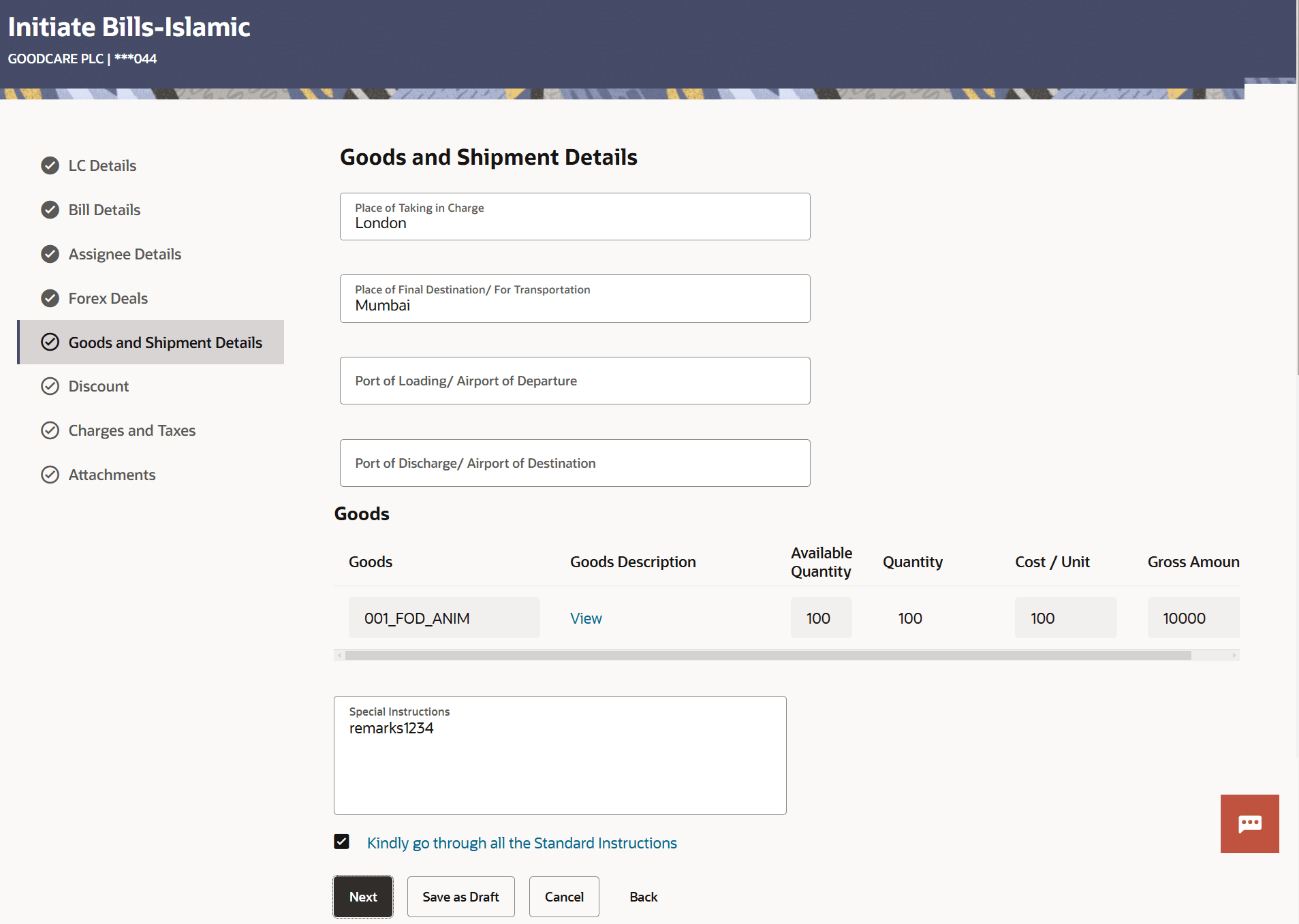The width and height of the screenshot is (1299, 924).
Task: Open Forex Deals step
Action: click(x=108, y=298)
